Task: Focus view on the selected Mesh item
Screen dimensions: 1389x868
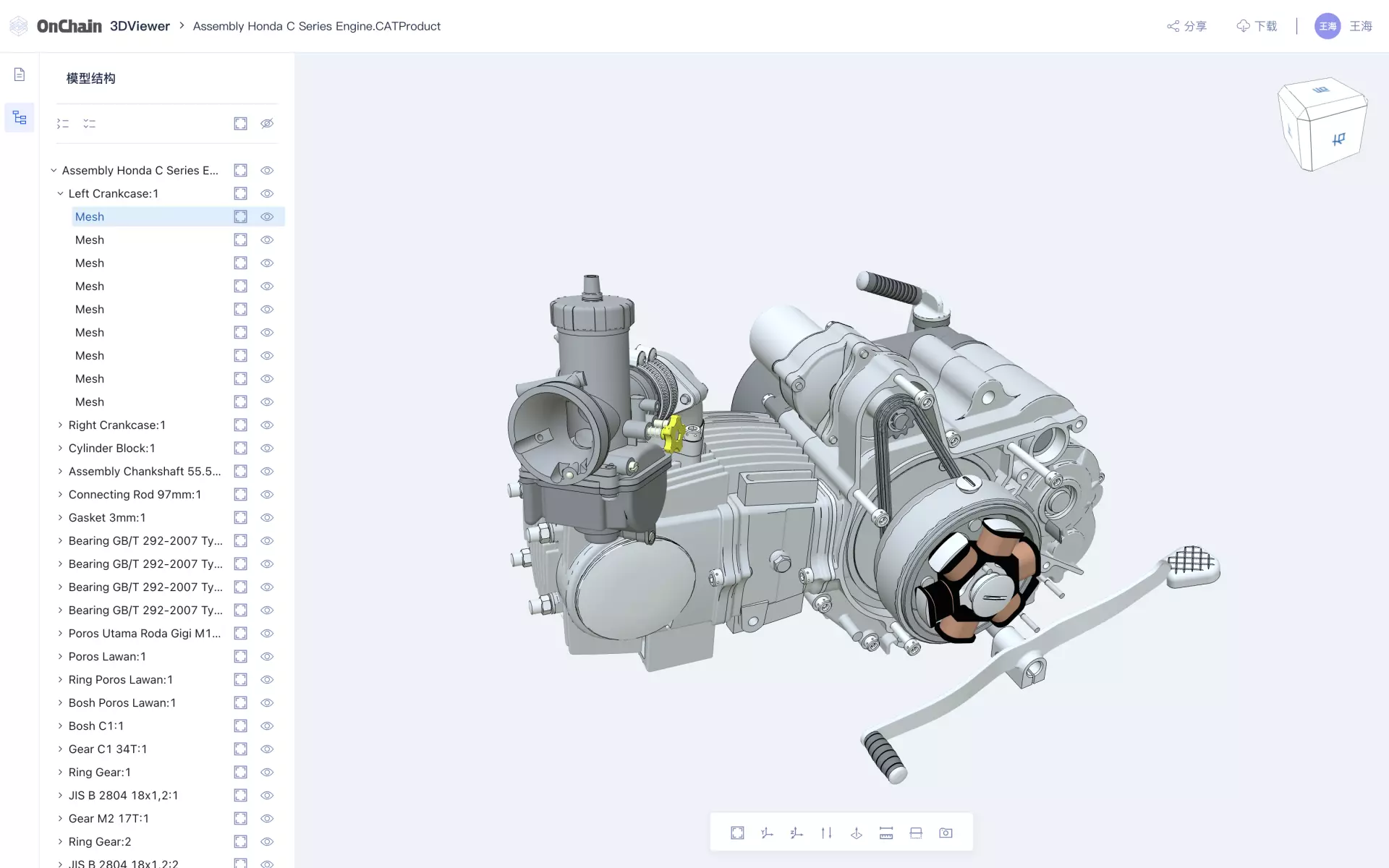Action: click(x=240, y=216)
